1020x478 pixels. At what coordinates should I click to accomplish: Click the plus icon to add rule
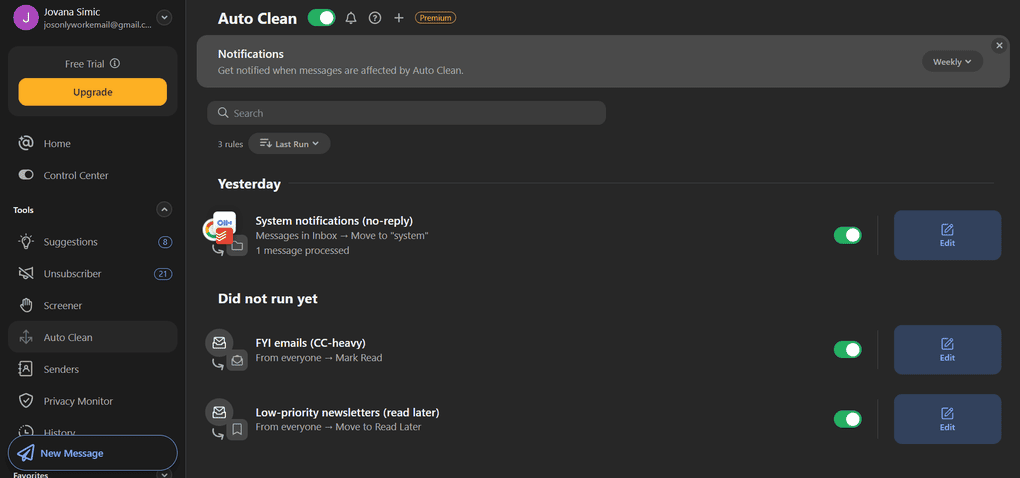pos(399,18)
